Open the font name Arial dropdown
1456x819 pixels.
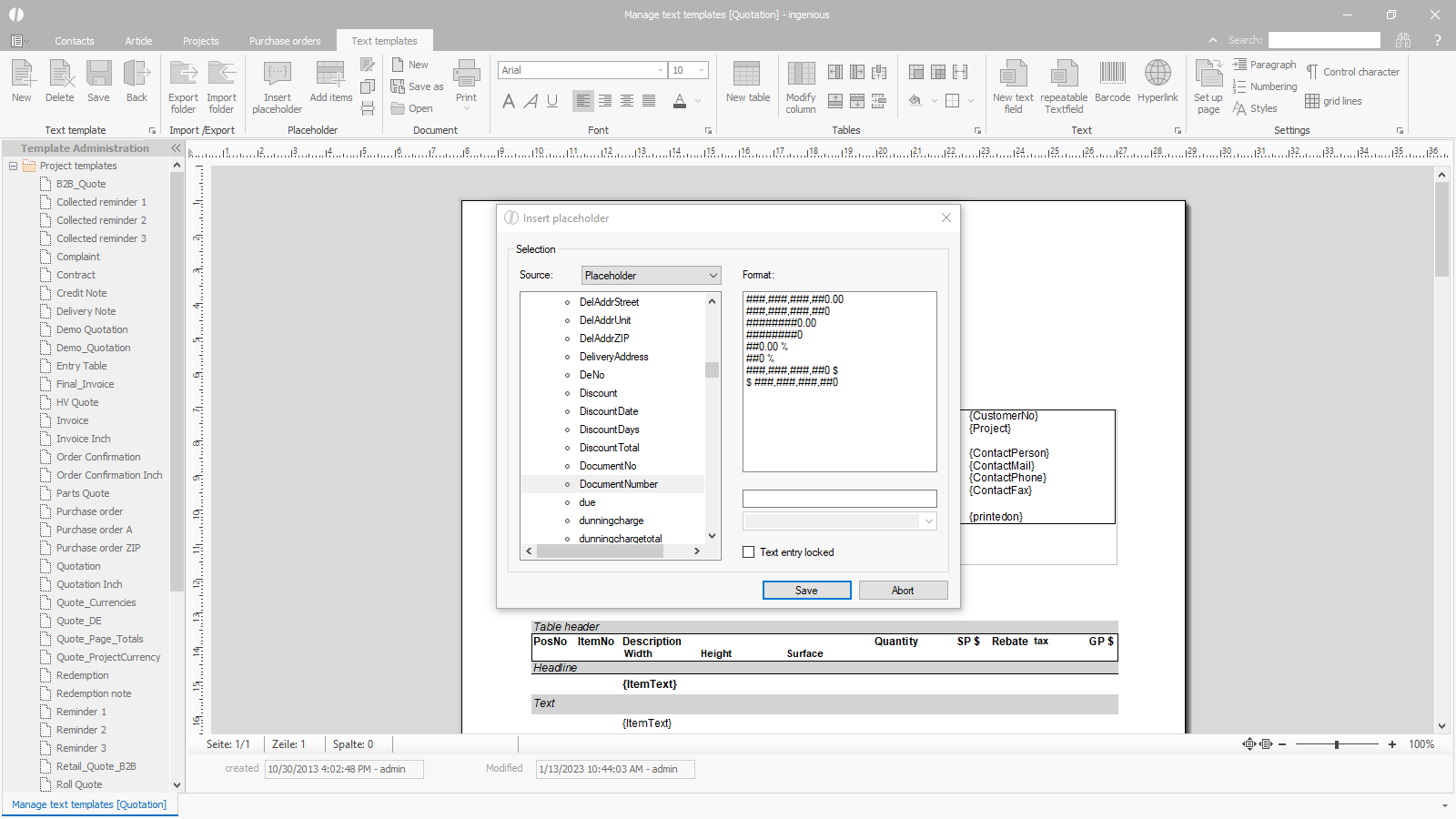[660, 70]
